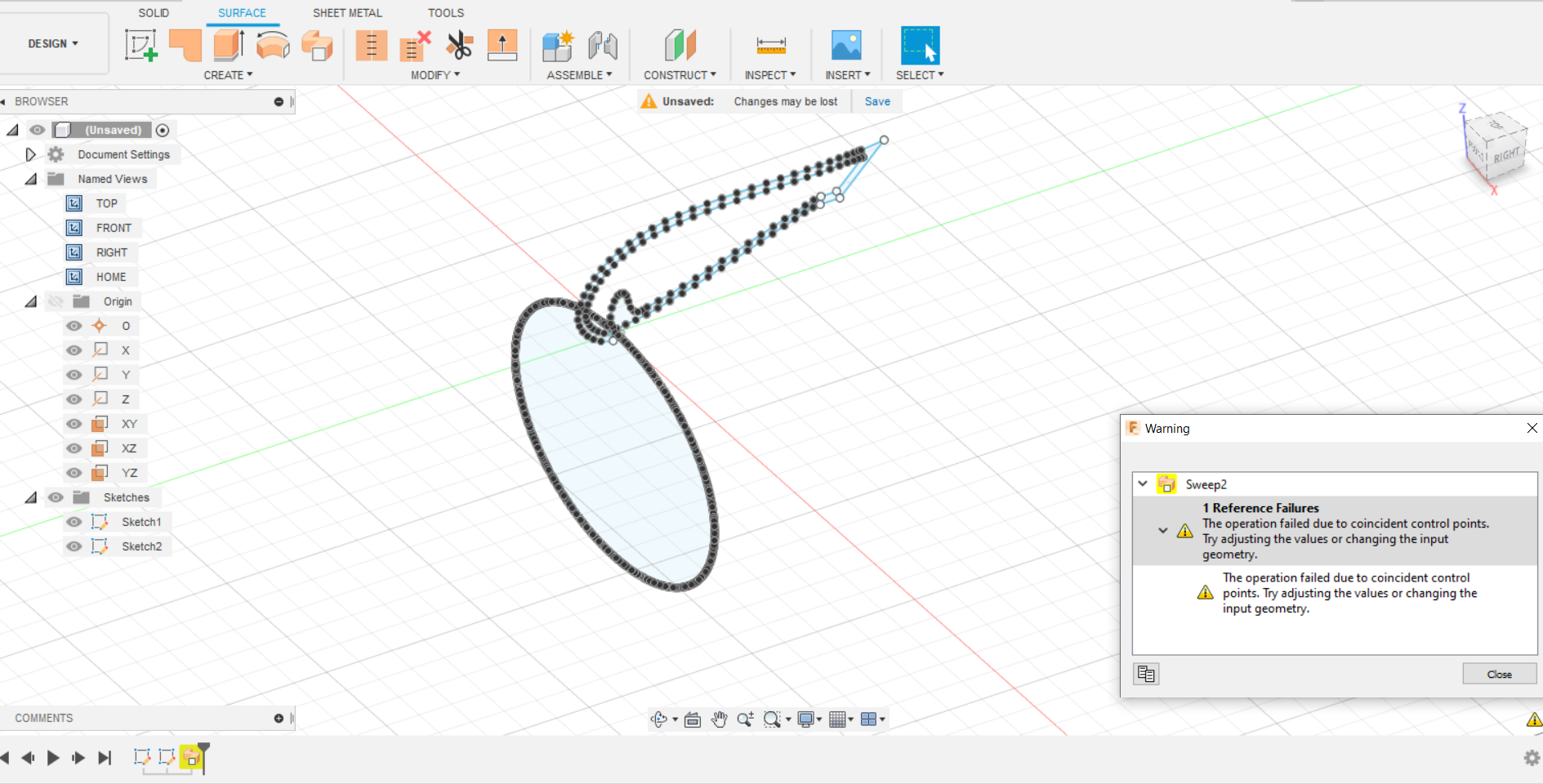Screen dimensions: 1543x784
Task: Expand the Document Settings node
Action: click(30, 154)
